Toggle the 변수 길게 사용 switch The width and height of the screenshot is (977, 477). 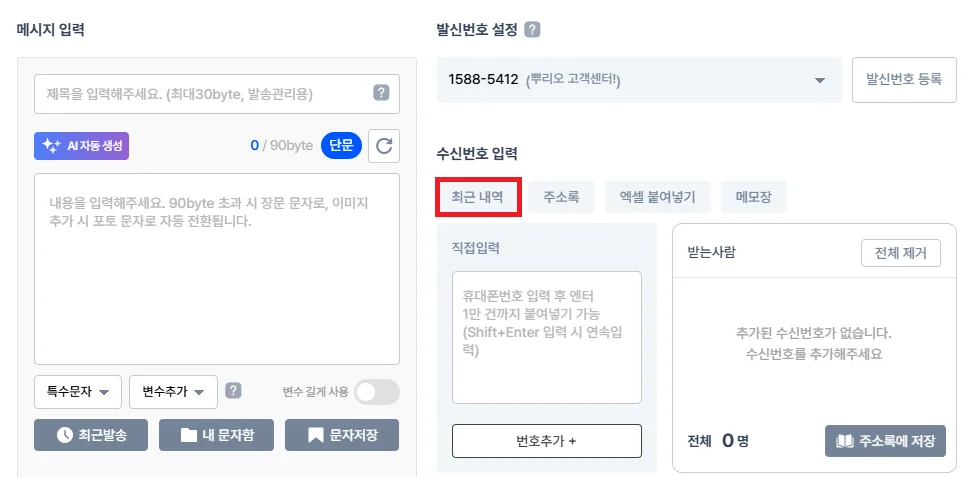click(x=376, y=392)
